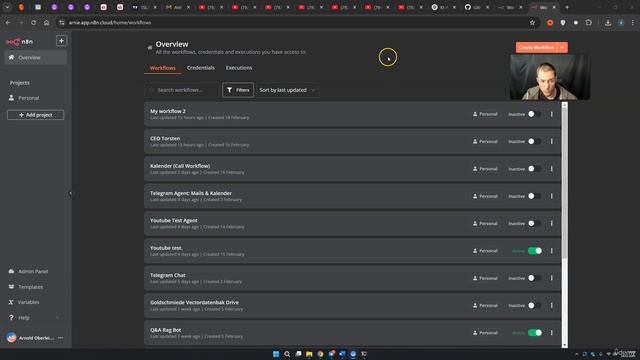Image resolution: width=640 pixels, height=360 pixels.
Task: Open Templates in the sidebar
Action: click(30, 287)
